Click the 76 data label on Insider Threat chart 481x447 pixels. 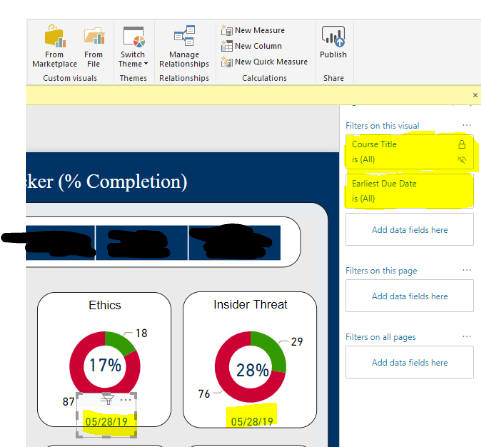[x=204, y=394]
